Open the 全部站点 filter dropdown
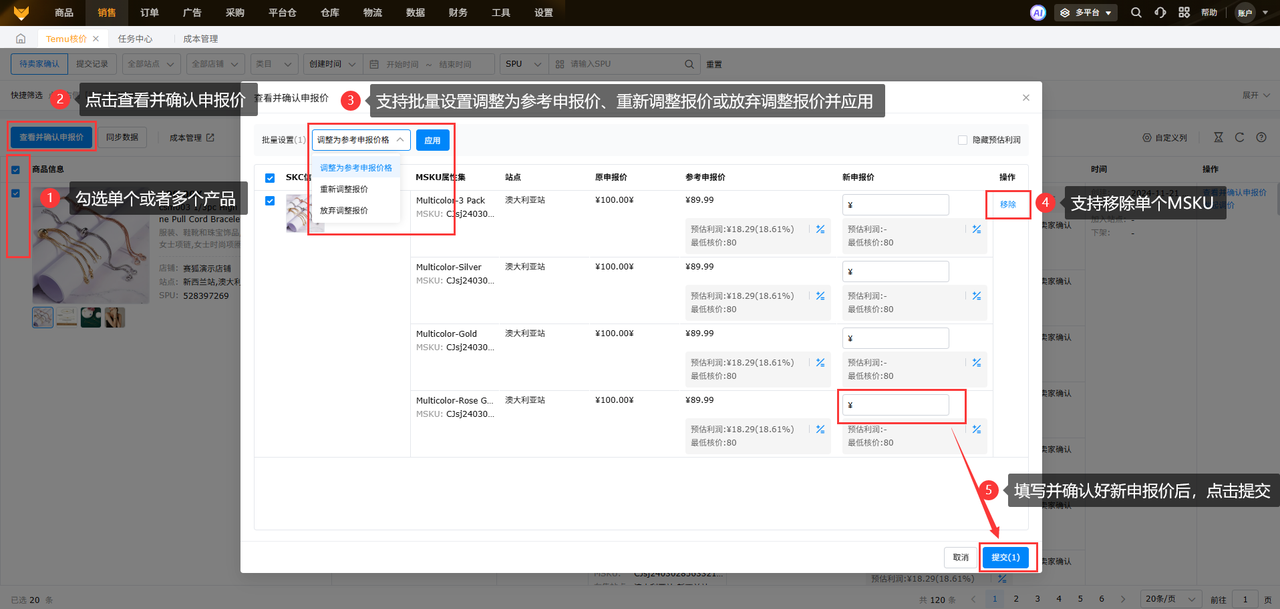1280x609 pixels. (x=153, y=64)
